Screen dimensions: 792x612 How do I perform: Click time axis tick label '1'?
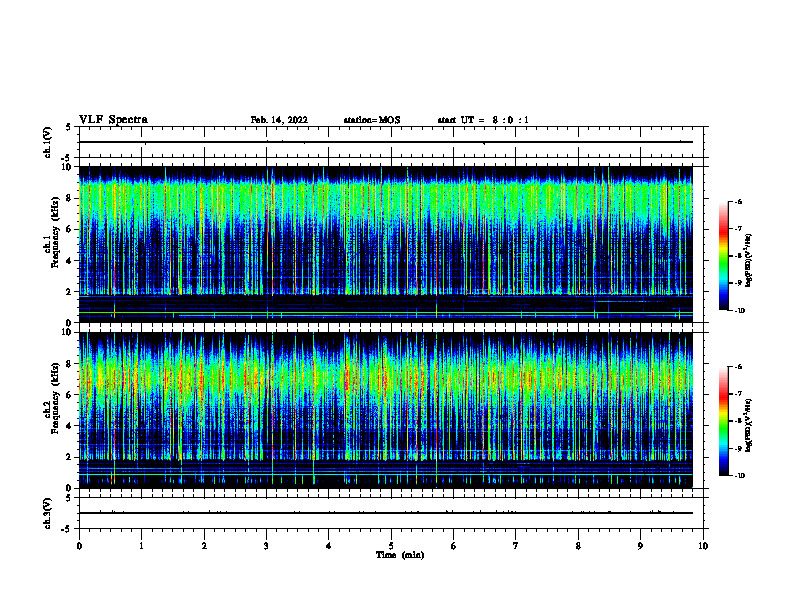[141, 546]
